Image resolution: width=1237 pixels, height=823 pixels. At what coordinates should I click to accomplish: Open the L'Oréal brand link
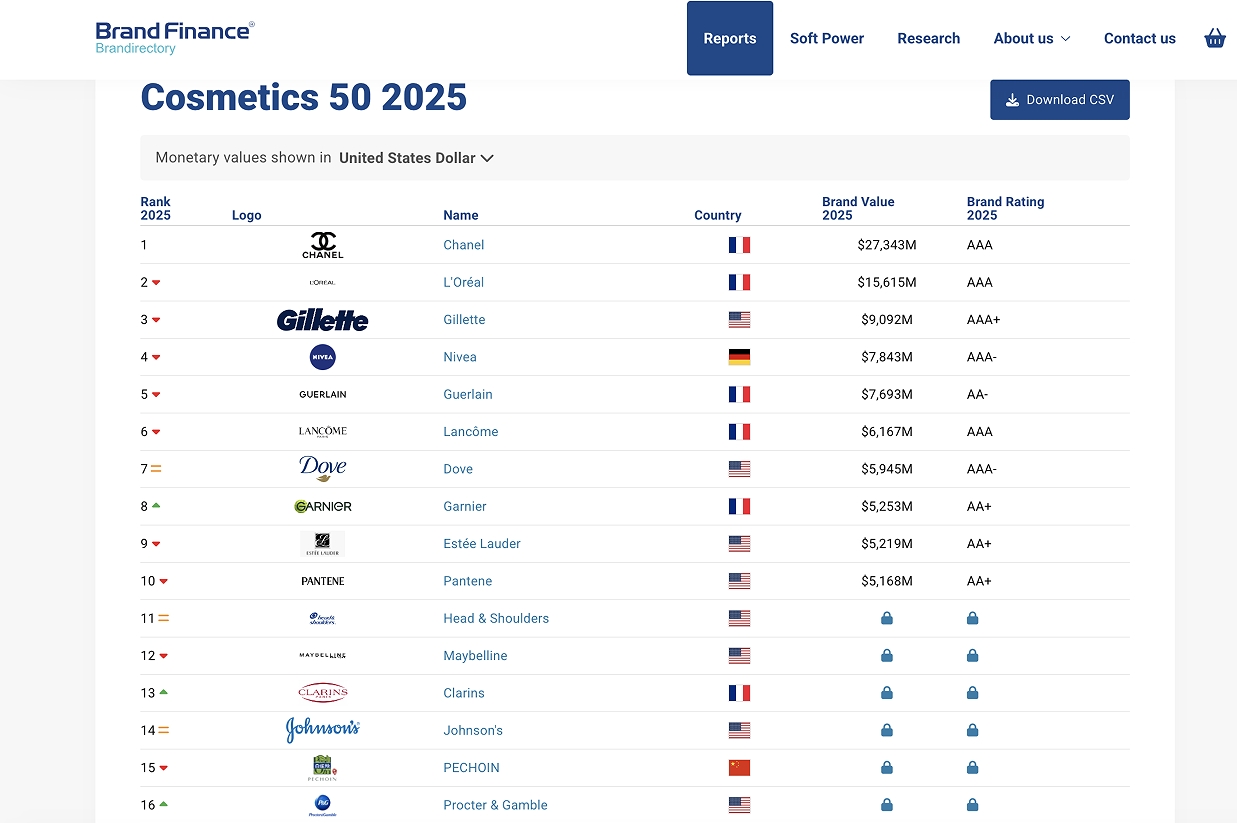[x=464, y=282]
